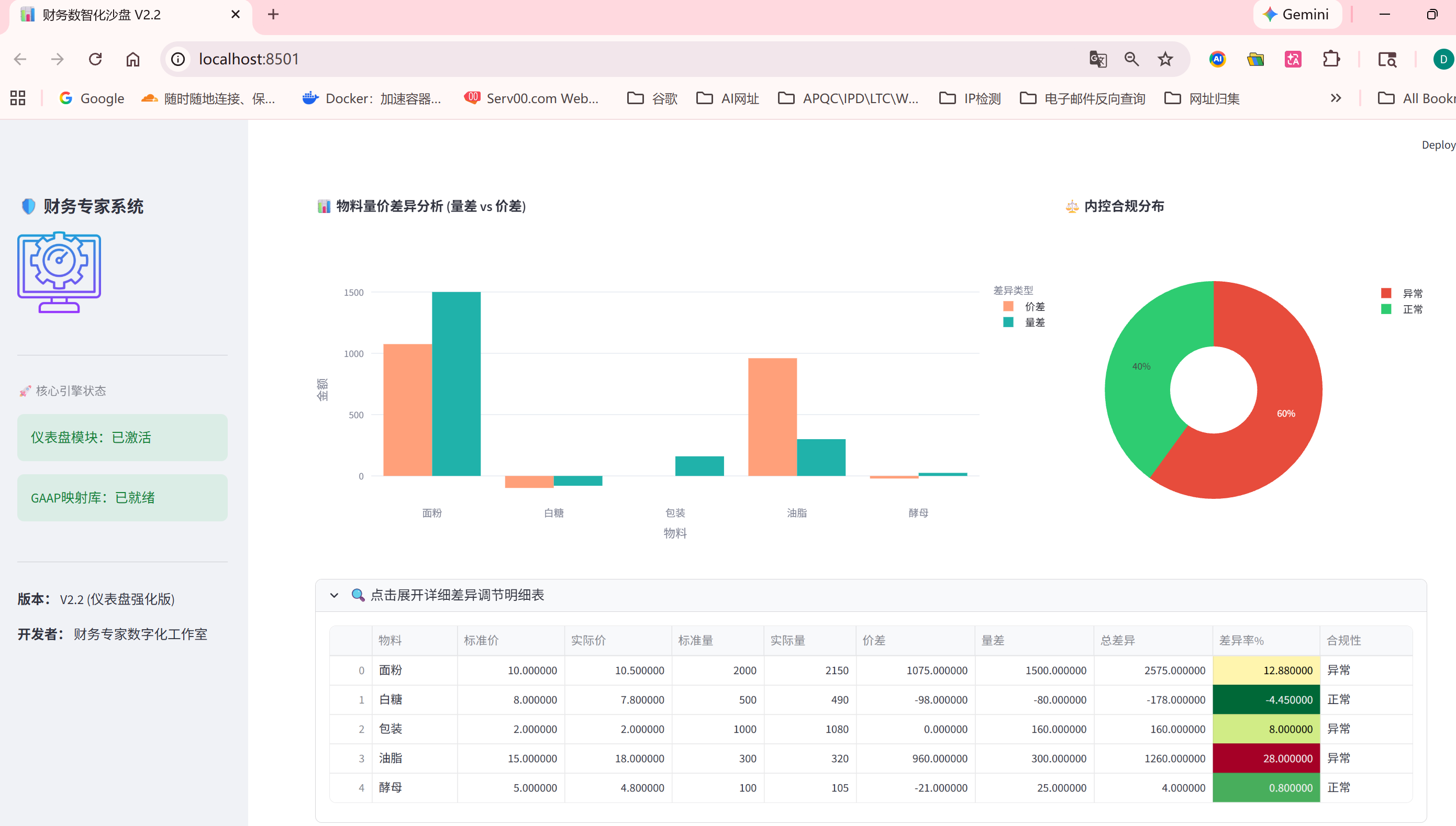Open the extensions puzzle icon
Image resolution: width=1456 pixels, height=826 pixels.
(1330, 59)
